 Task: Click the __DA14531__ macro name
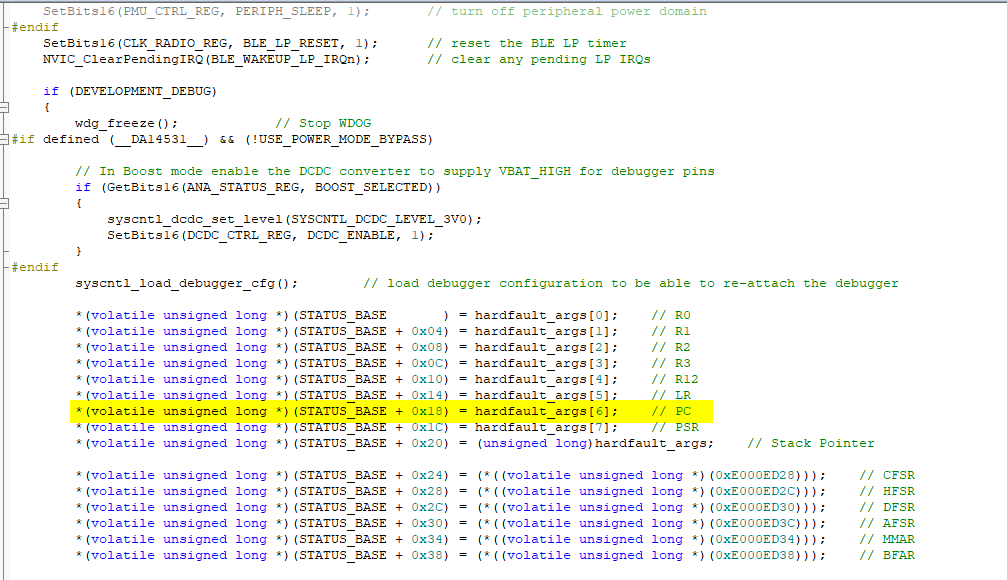tap(159, 139)
